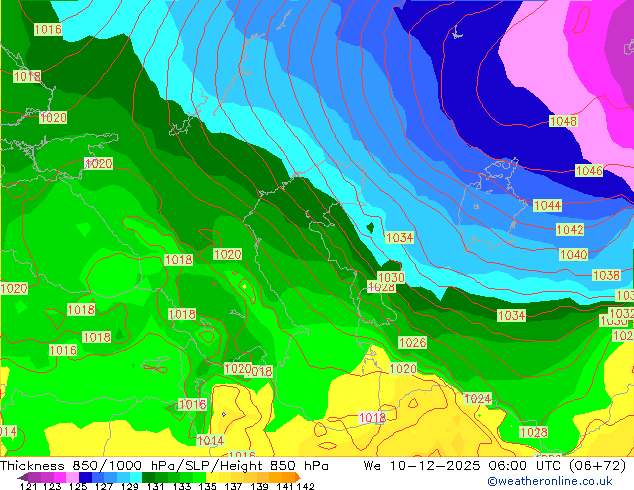Click legend value 137
The width and height of the screenshot is (634, 490).
(x=234, y=486)
